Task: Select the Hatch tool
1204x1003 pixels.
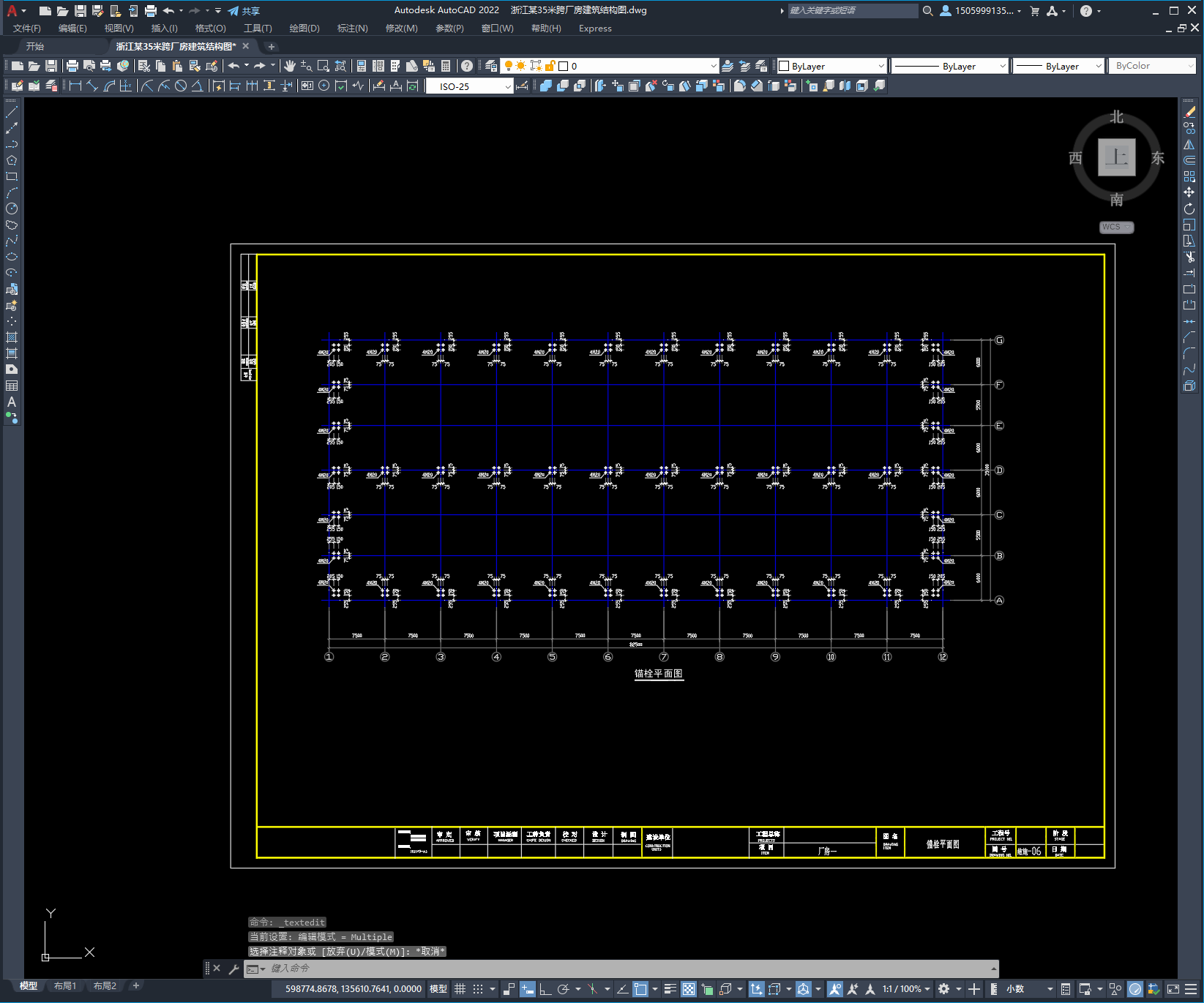Action: tap(12, 337)
